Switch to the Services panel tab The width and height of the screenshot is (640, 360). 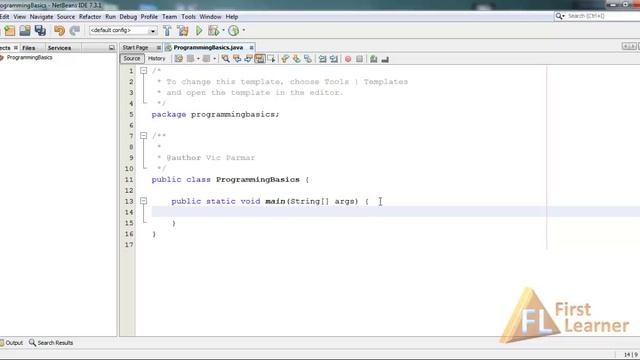click(59, 48)
